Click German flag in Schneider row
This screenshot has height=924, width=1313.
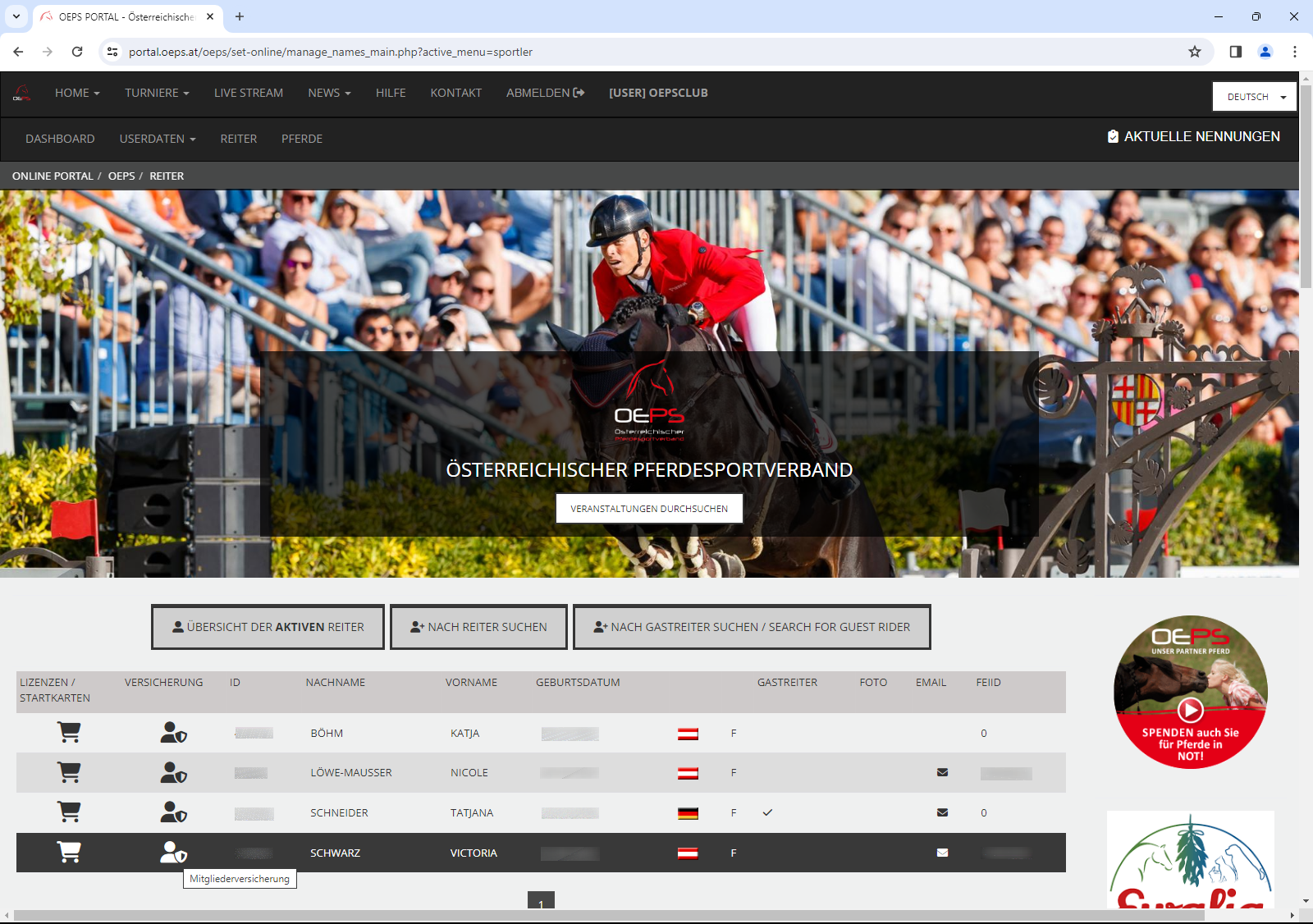(688, 813)
